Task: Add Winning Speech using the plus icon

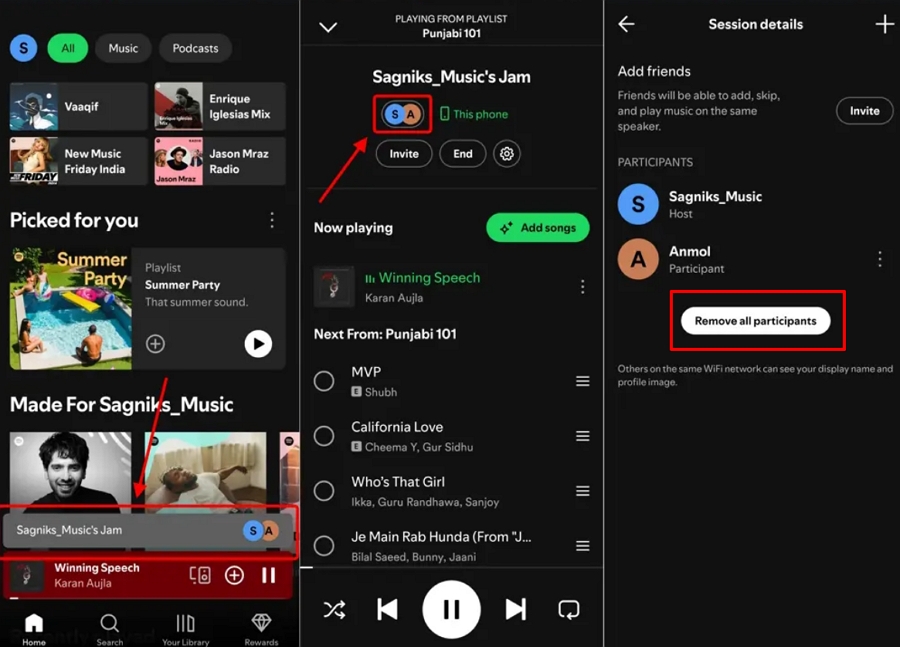Action: point(232,575)
